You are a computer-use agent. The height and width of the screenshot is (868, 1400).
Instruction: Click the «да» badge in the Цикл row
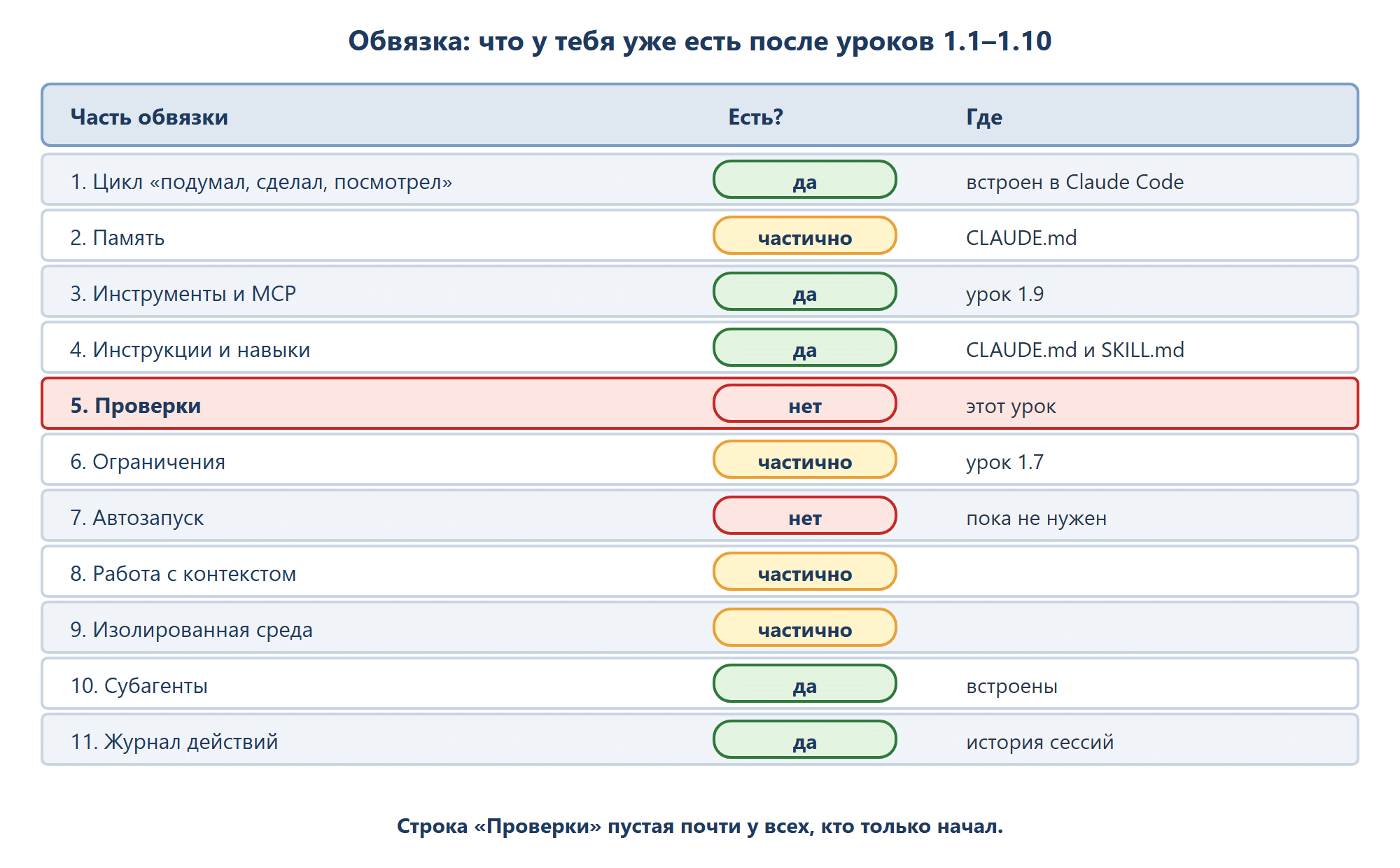click(805, 180)
